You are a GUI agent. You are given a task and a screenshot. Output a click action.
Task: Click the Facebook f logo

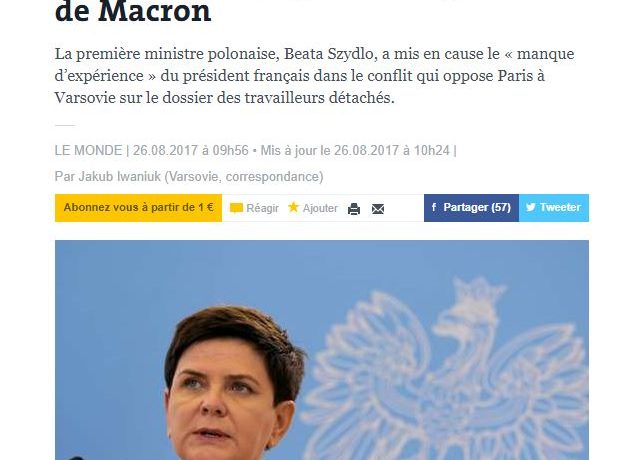(434, 207)
